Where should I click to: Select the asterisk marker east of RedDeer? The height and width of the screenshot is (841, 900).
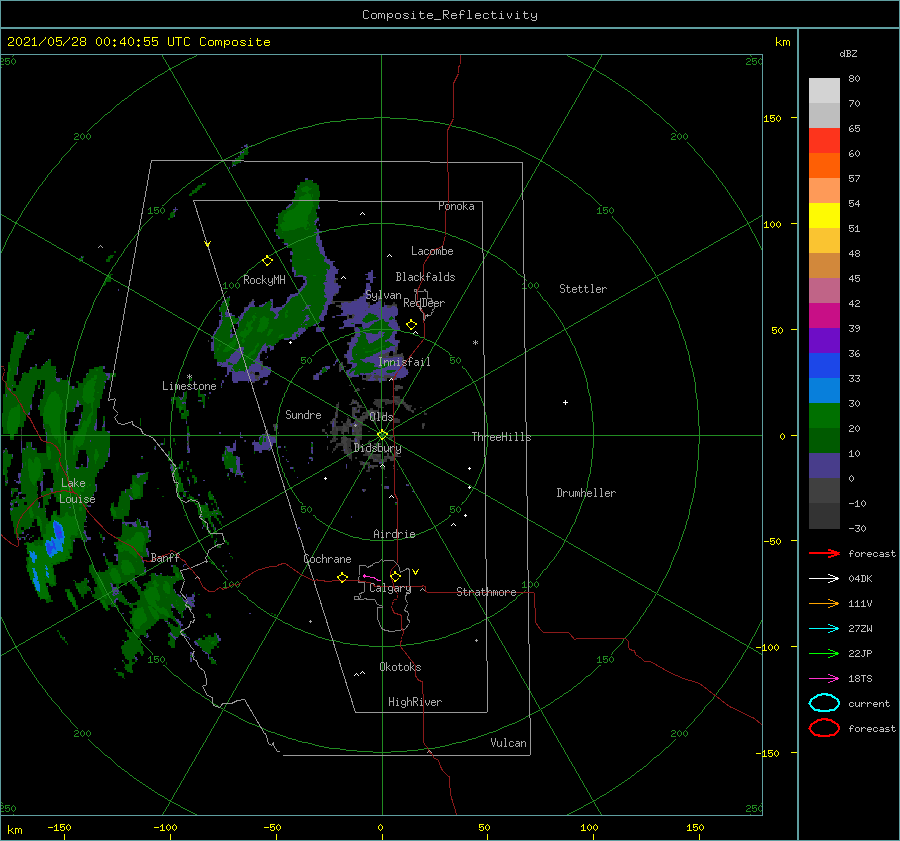pyautogui.click(x=475, y=343)
